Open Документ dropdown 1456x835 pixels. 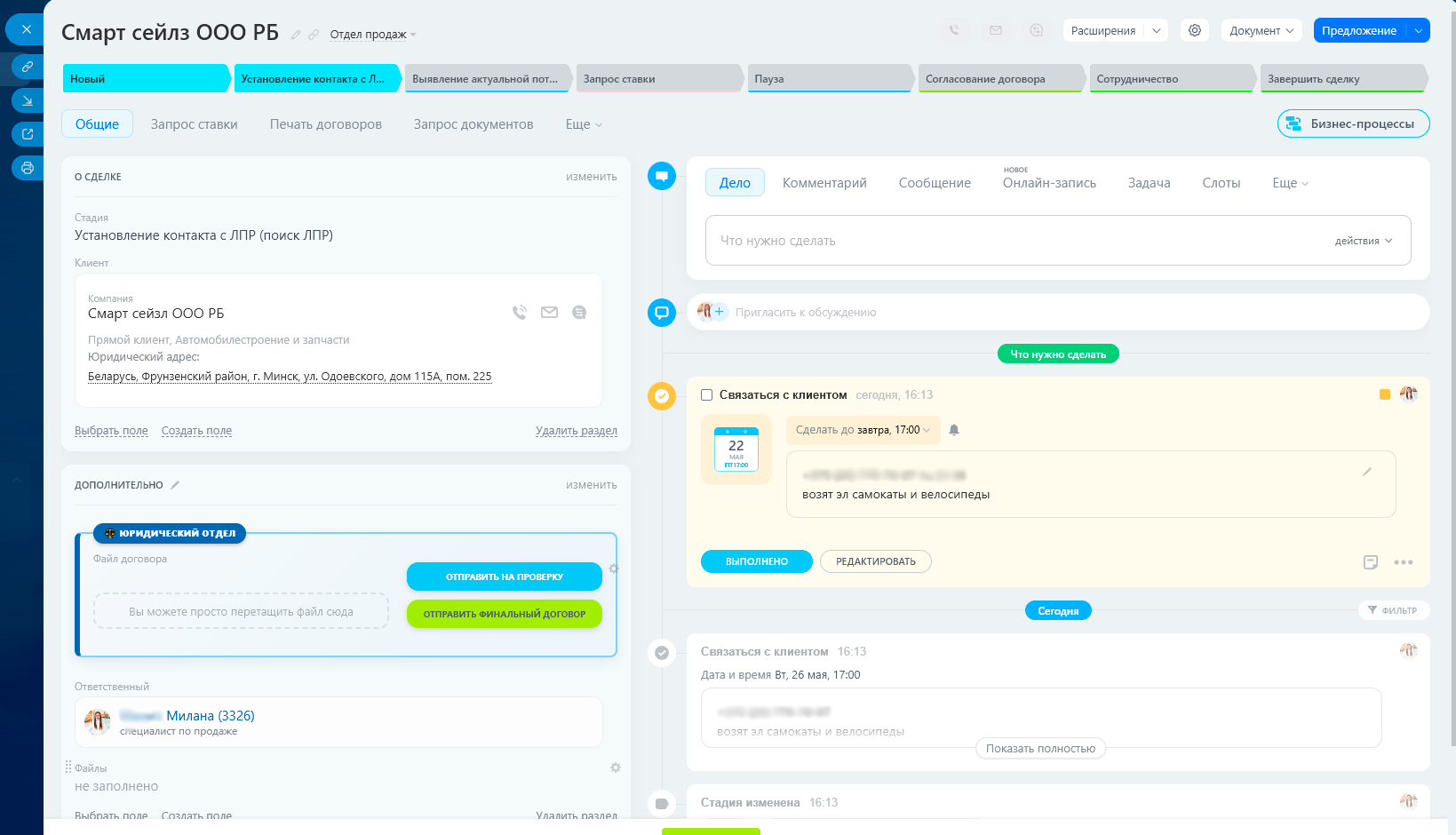[x=1261, y=30]
